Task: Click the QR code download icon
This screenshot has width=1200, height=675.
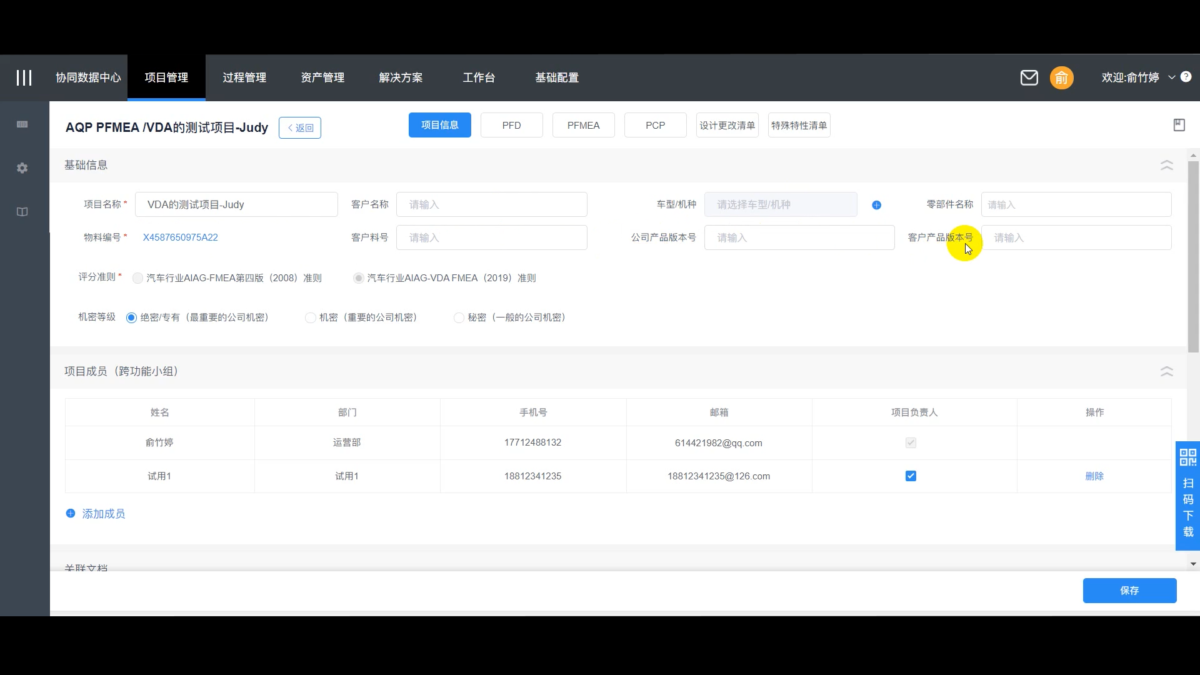Action: pyautogui.click(x=1188, y=458)
